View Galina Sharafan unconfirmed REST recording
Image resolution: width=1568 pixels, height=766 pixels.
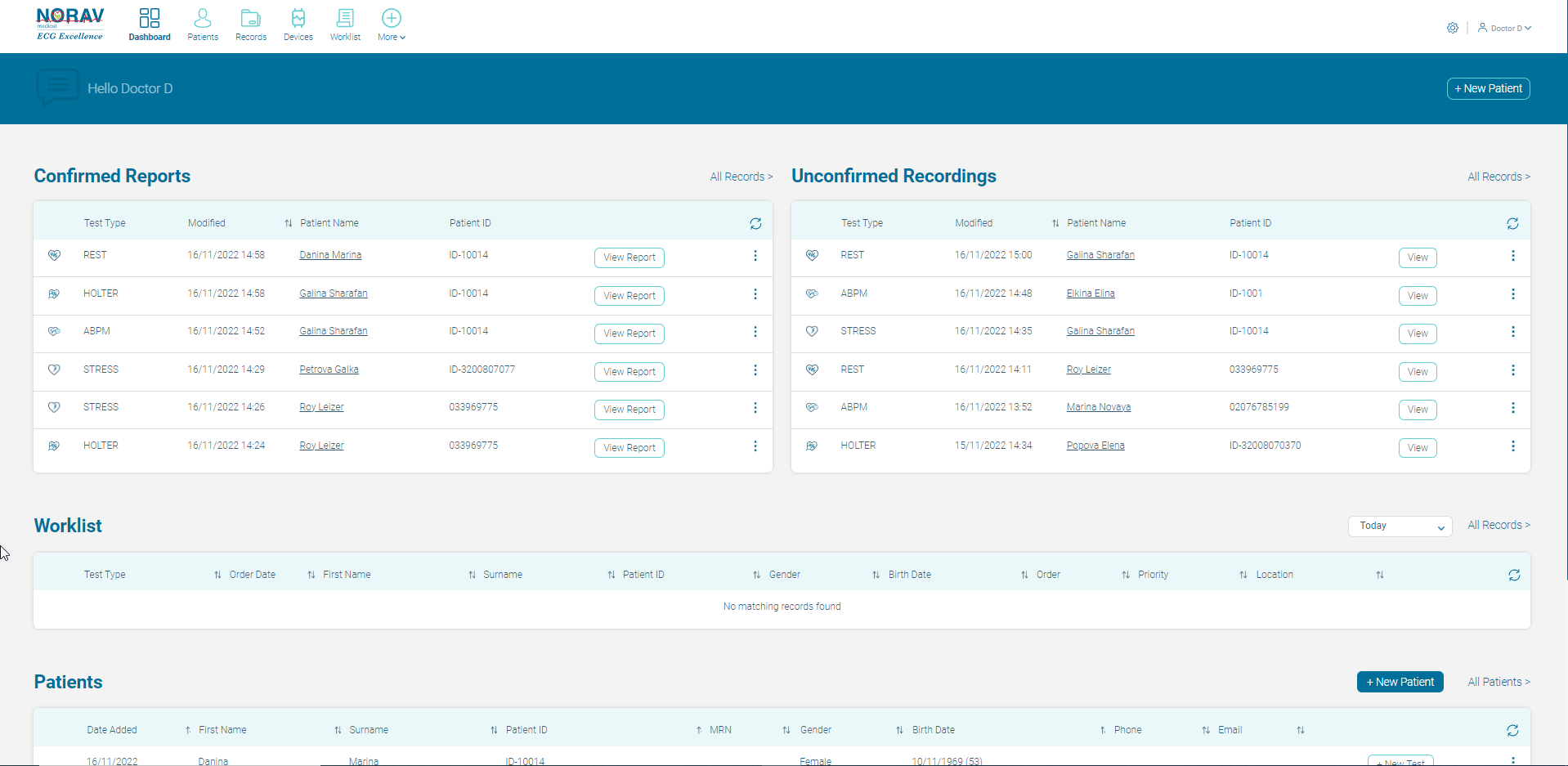point(1418,258)
